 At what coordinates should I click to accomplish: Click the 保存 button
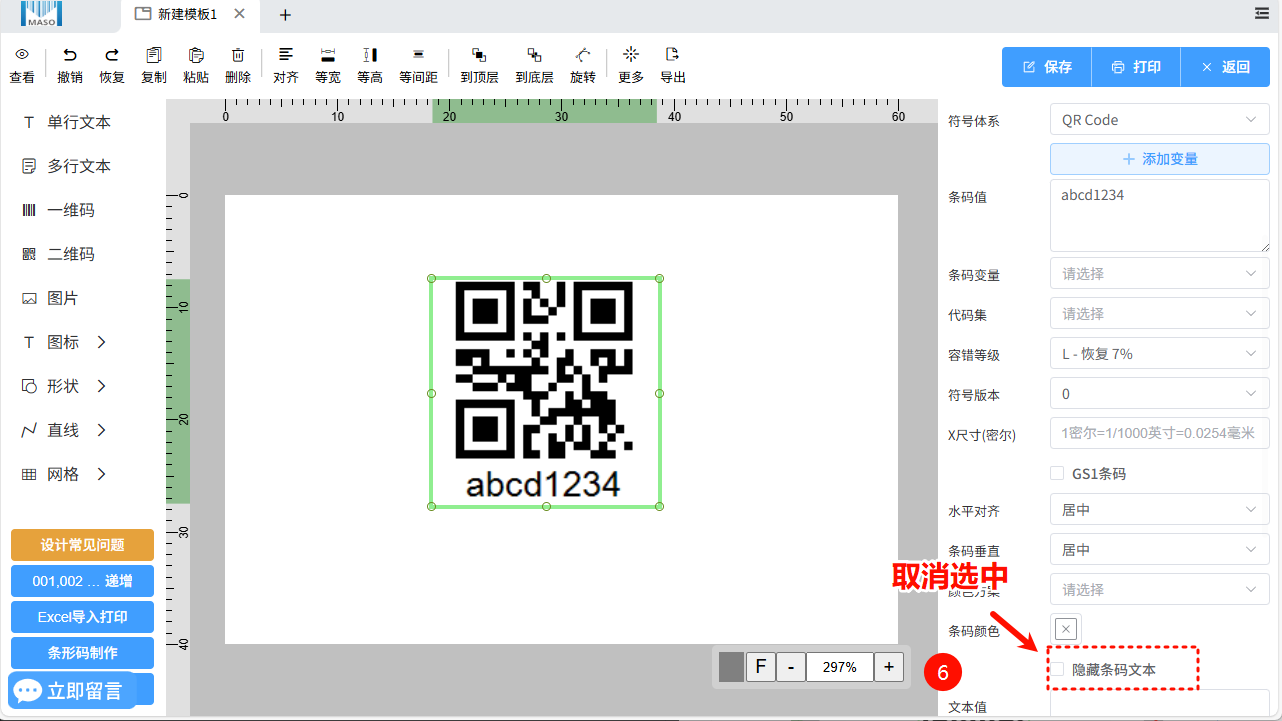pos(1047,67)
